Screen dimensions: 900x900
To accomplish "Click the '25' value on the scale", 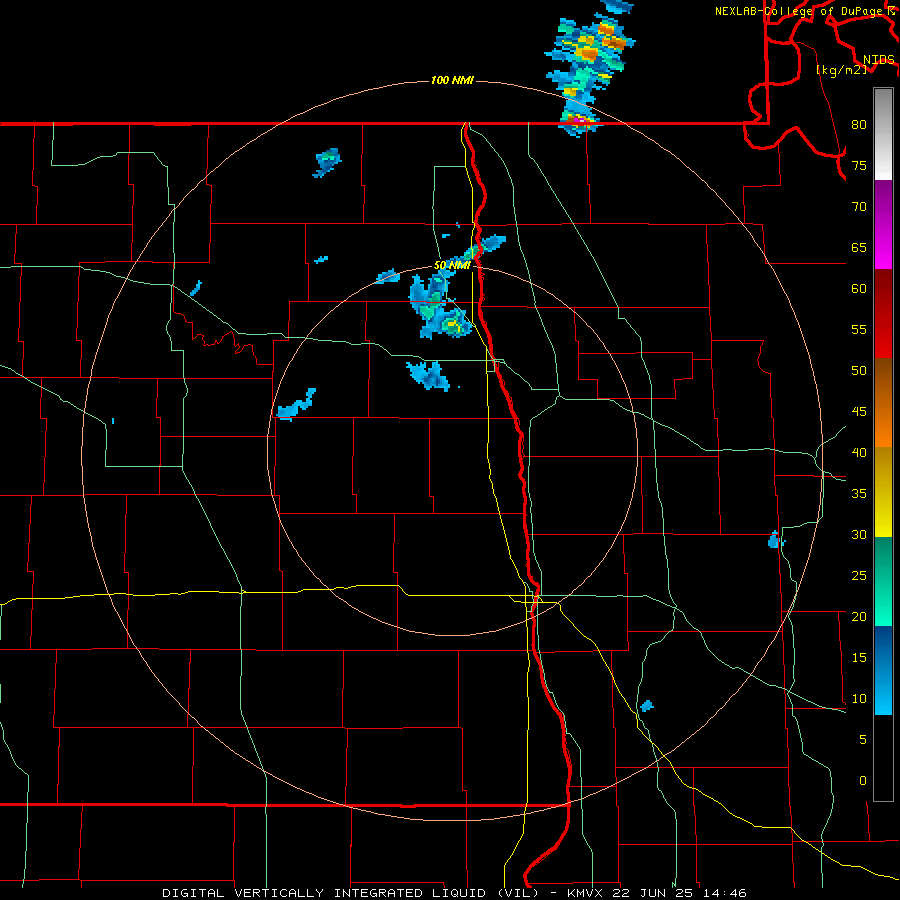I will coord(859,576).
